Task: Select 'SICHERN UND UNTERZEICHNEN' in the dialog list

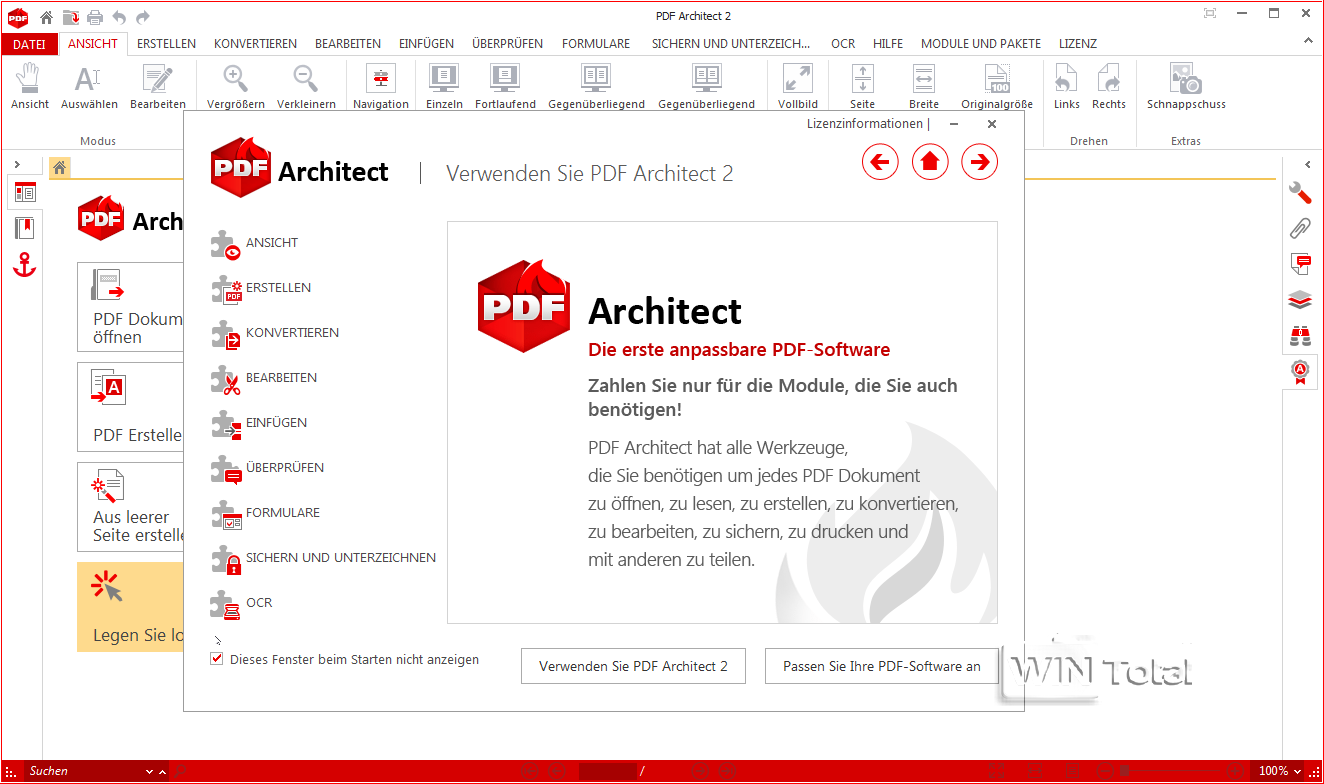Action: [323, 558]
